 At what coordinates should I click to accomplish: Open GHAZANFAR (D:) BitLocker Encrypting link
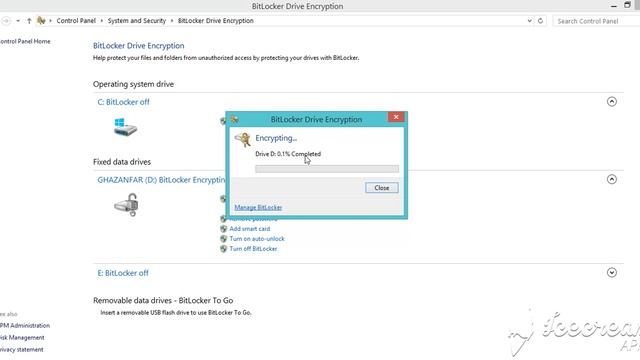(161, 180)
